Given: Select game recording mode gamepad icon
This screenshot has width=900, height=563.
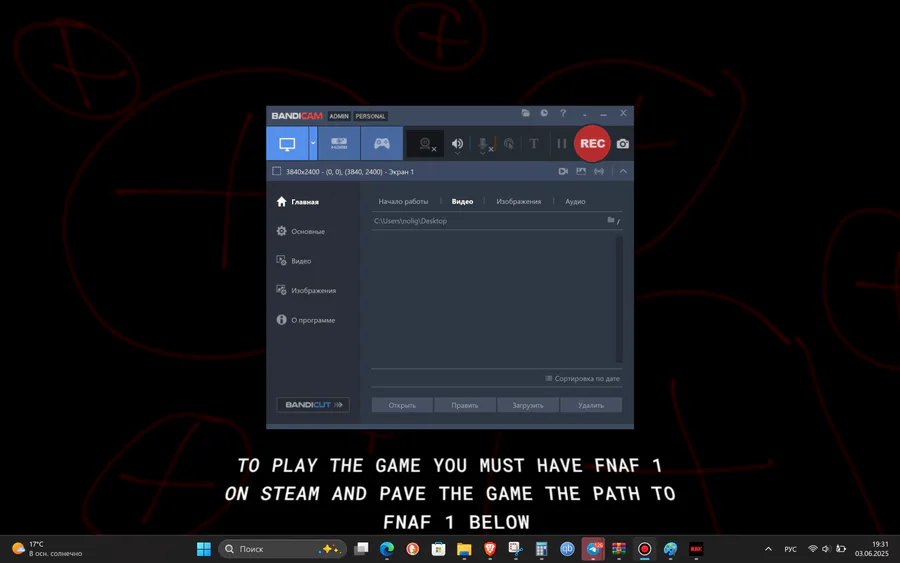Looking at the screenshot, I should click(x=382, y=143).
